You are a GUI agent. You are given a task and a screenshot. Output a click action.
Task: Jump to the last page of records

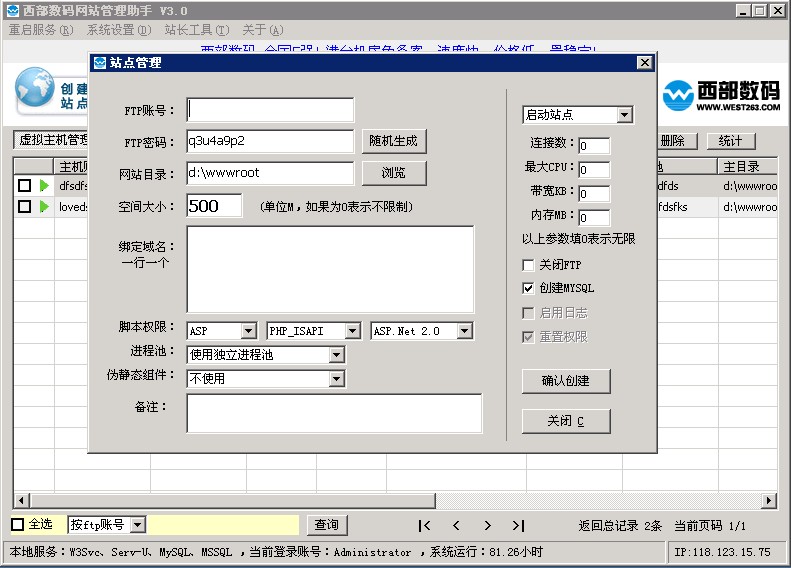point(518,525)
